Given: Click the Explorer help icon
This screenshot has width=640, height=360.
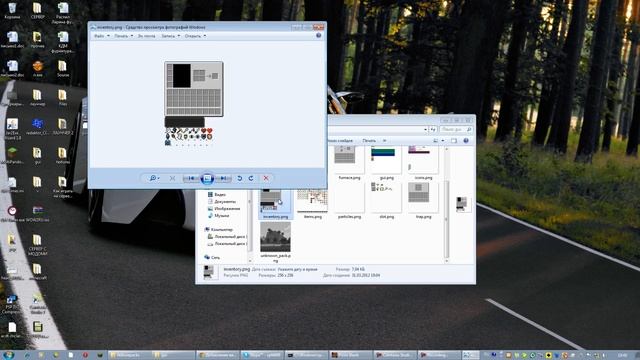Looking at the screenshot, I should tap(466, 140).
